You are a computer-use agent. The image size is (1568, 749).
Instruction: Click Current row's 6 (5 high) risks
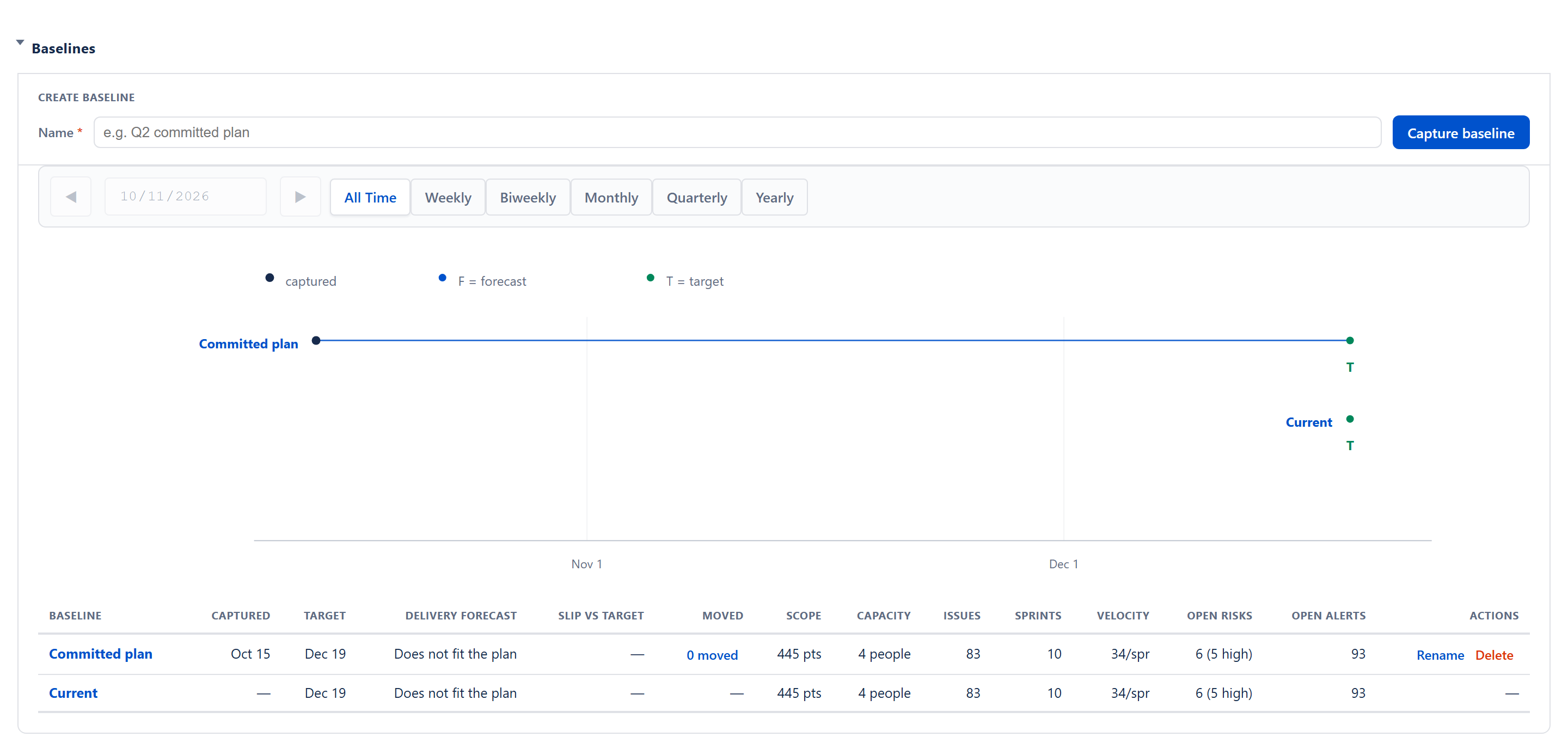click(1223, 693)
